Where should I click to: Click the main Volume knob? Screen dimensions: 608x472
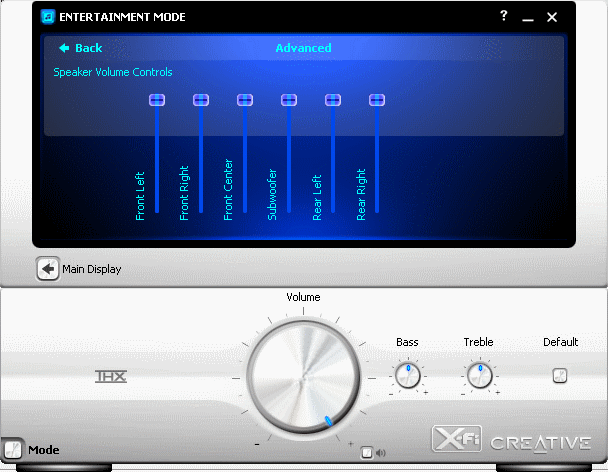303,377
